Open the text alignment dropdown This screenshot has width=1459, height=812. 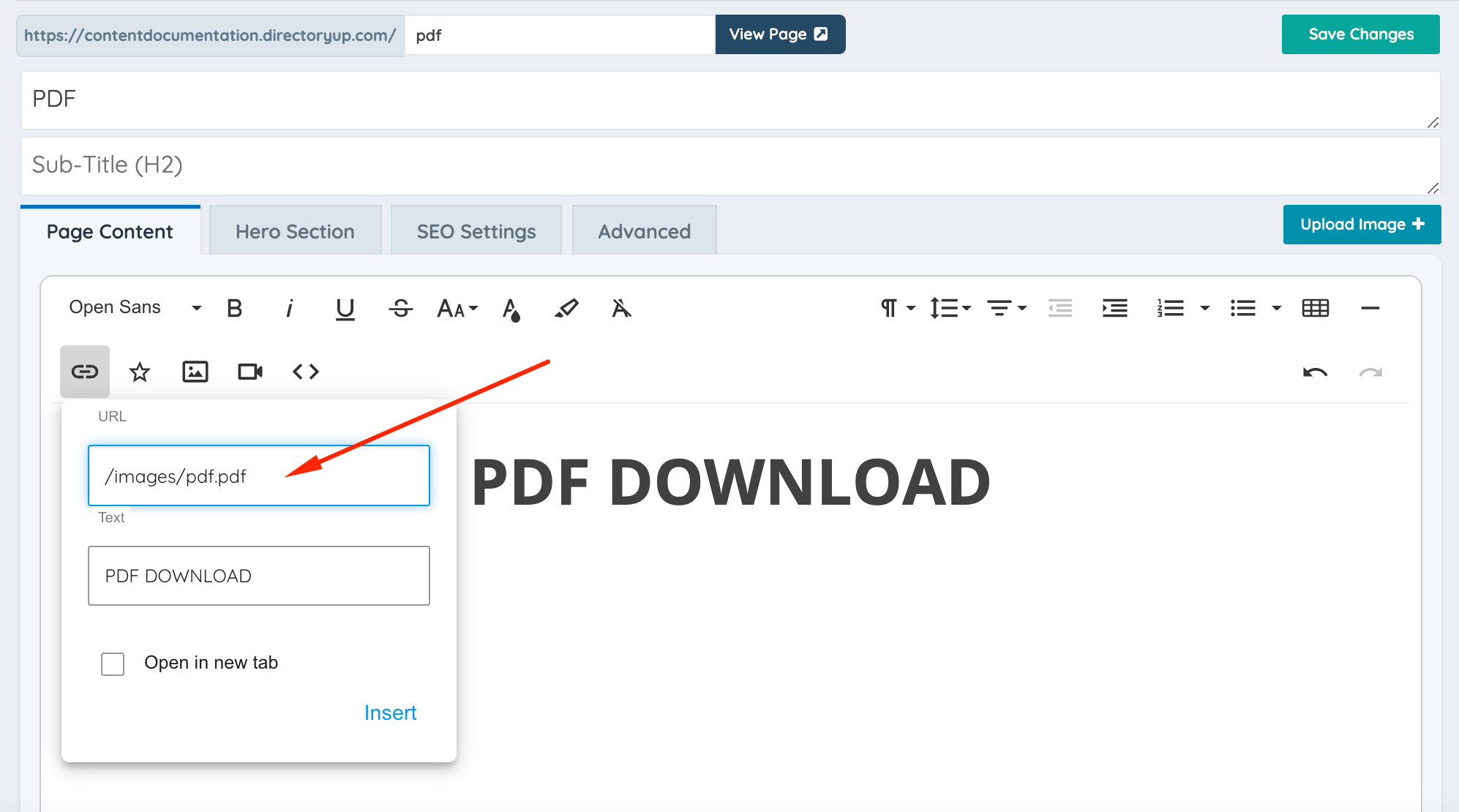pos(1007,309)
